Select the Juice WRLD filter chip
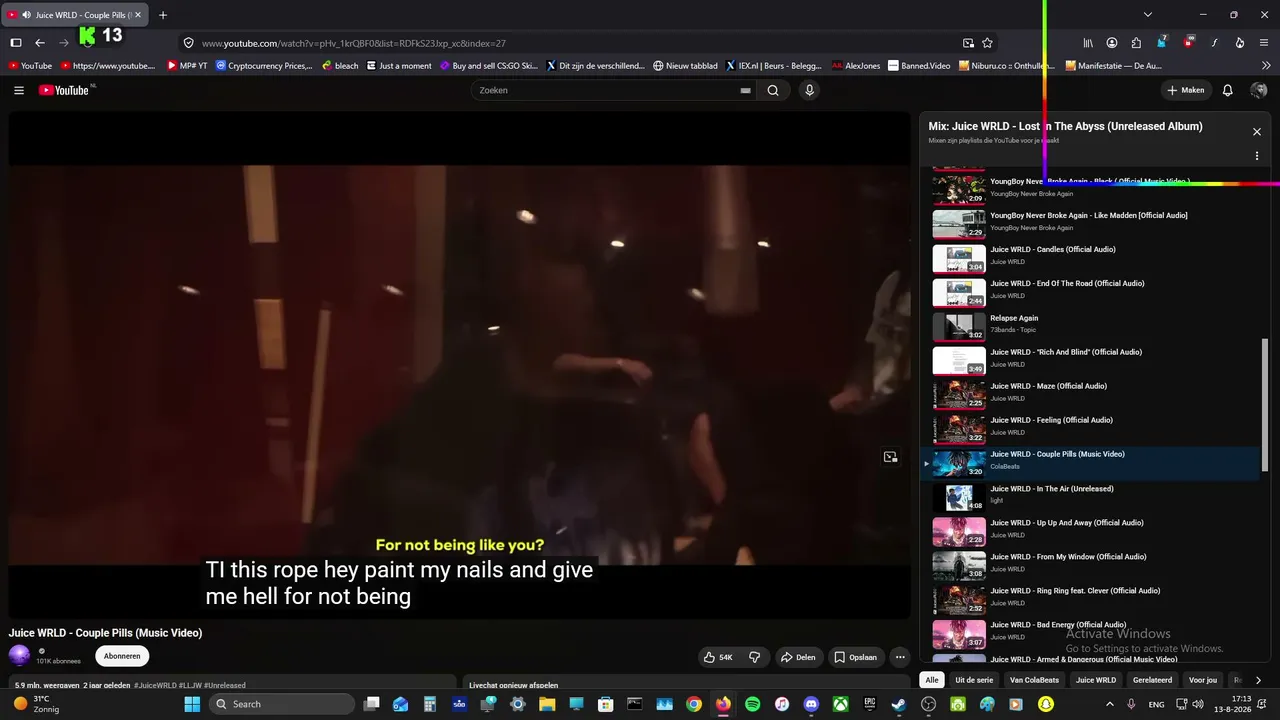Viewport: 1280px width, 720px height. [x=1096, y=680]
